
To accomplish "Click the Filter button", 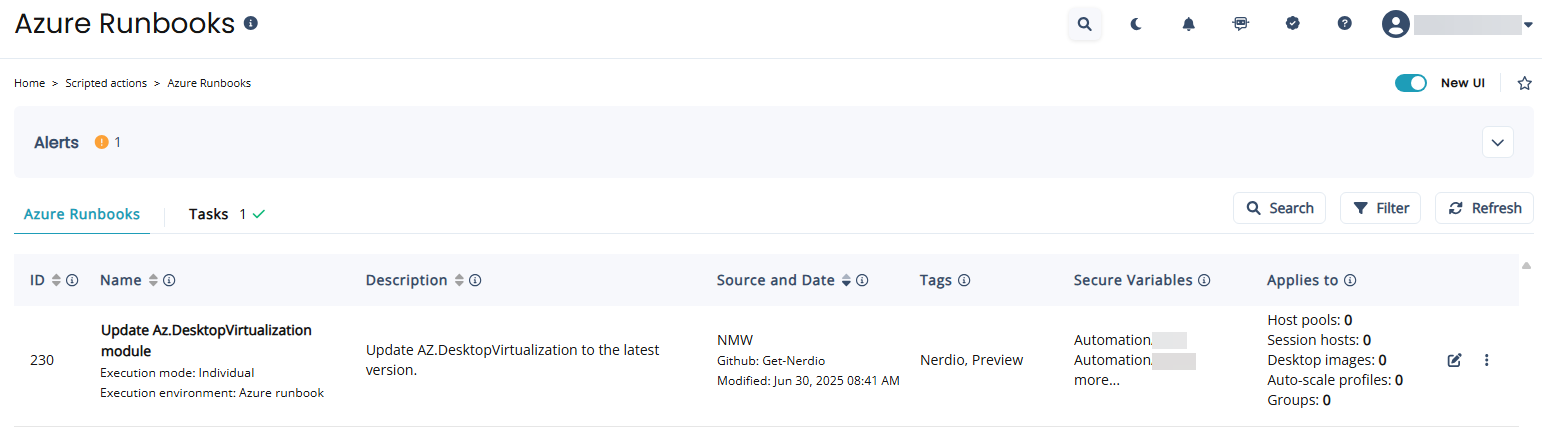I will click(1380, 208).
